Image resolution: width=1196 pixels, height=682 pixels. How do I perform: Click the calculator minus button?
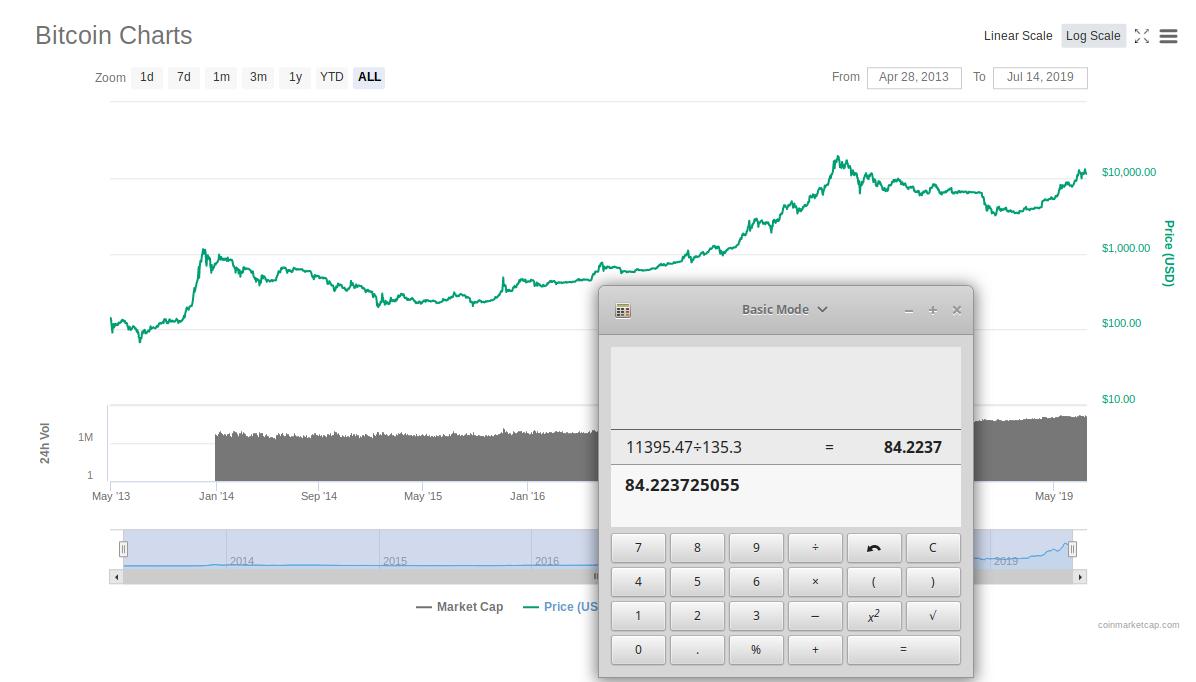pos(815,616)
